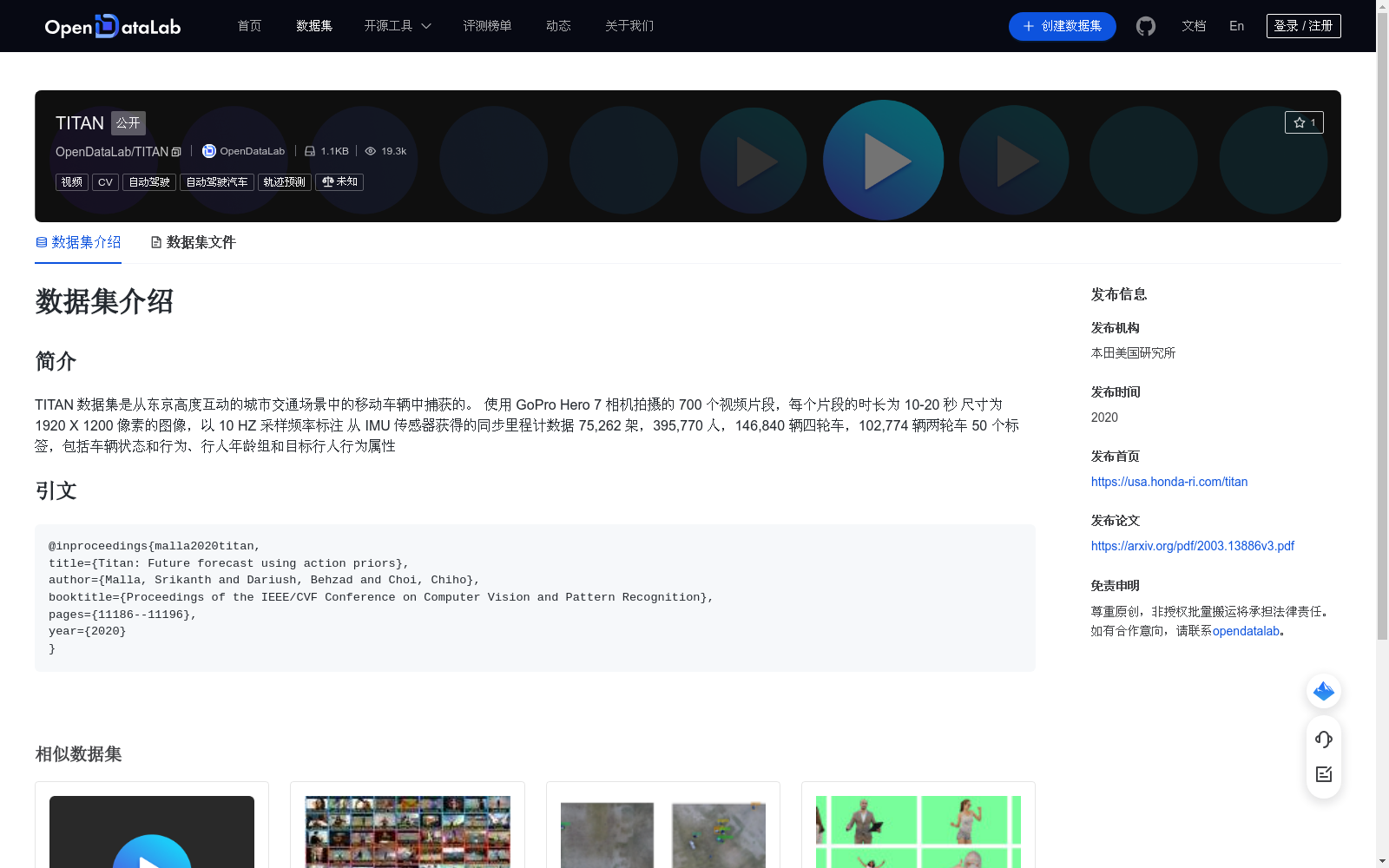Open the usa.honda-ri.com/titan homepage link
This screenshot has width=1389, height=868.
click(1169, 482)
